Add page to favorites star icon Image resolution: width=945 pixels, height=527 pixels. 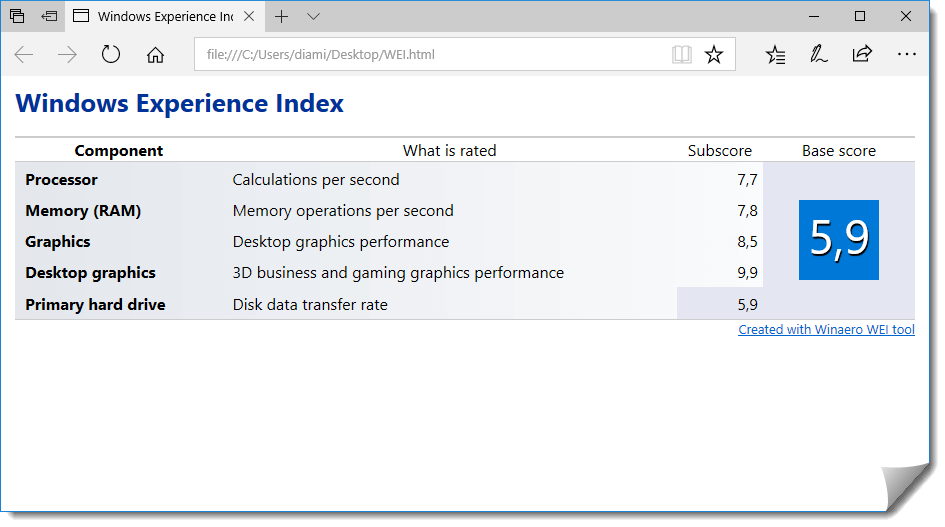(714, 55)
